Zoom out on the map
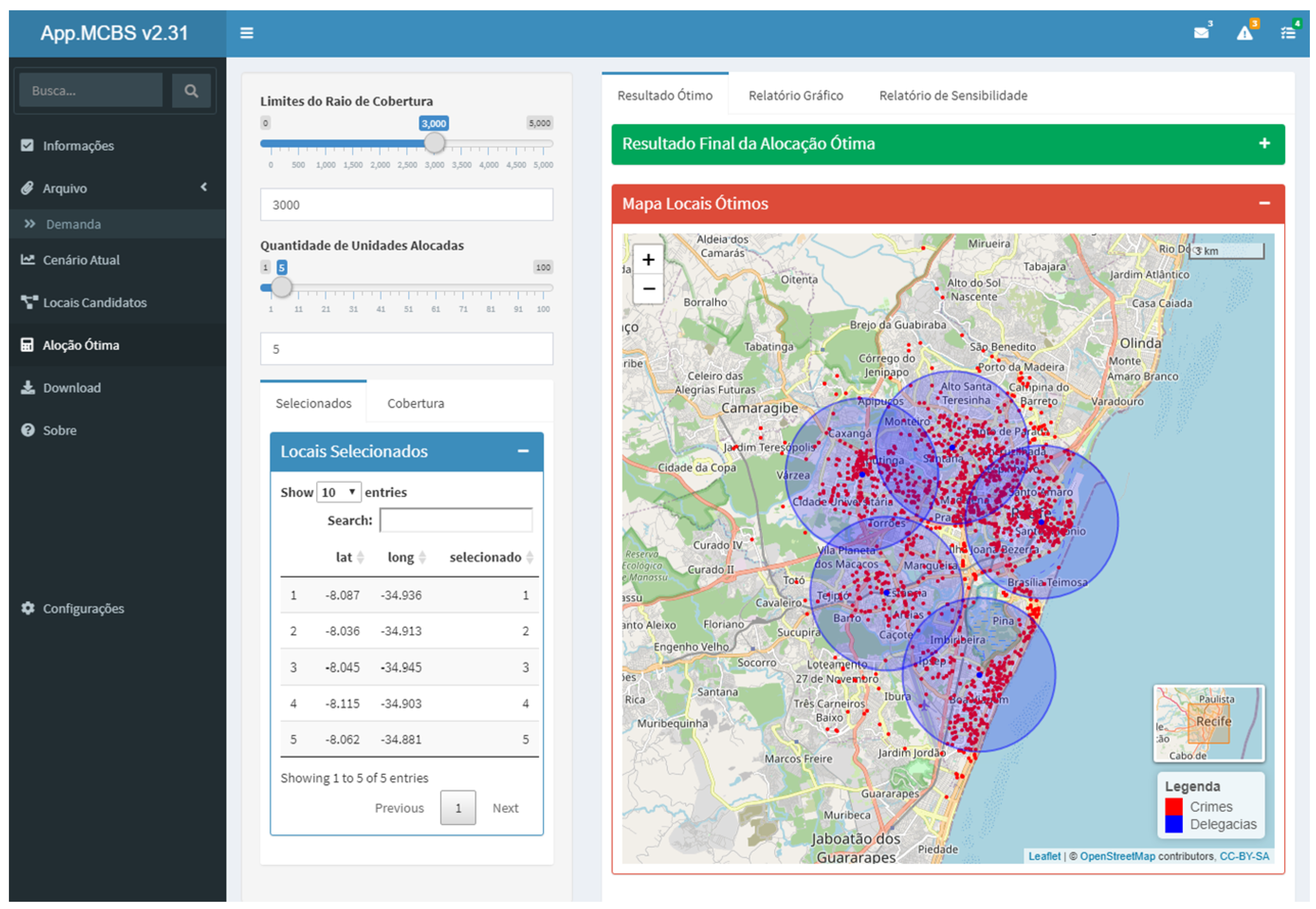 tap(648, 289)
